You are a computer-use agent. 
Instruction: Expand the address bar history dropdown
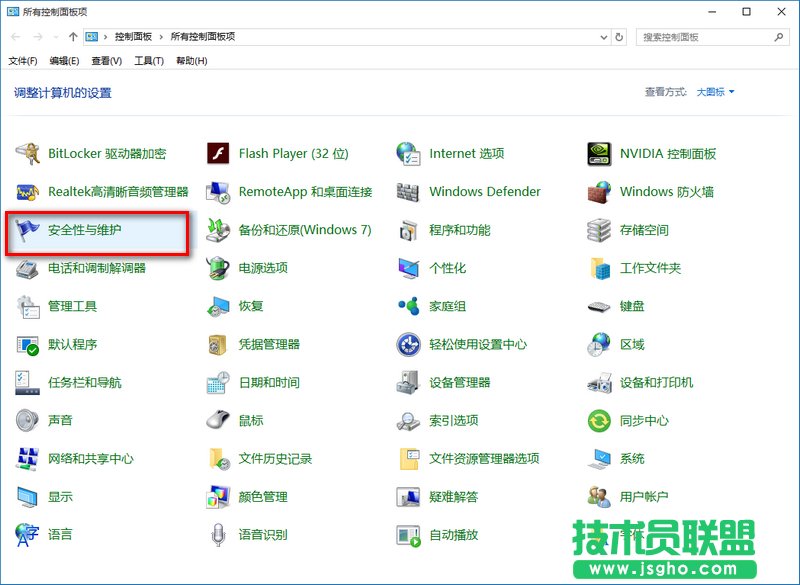[604, 37]
